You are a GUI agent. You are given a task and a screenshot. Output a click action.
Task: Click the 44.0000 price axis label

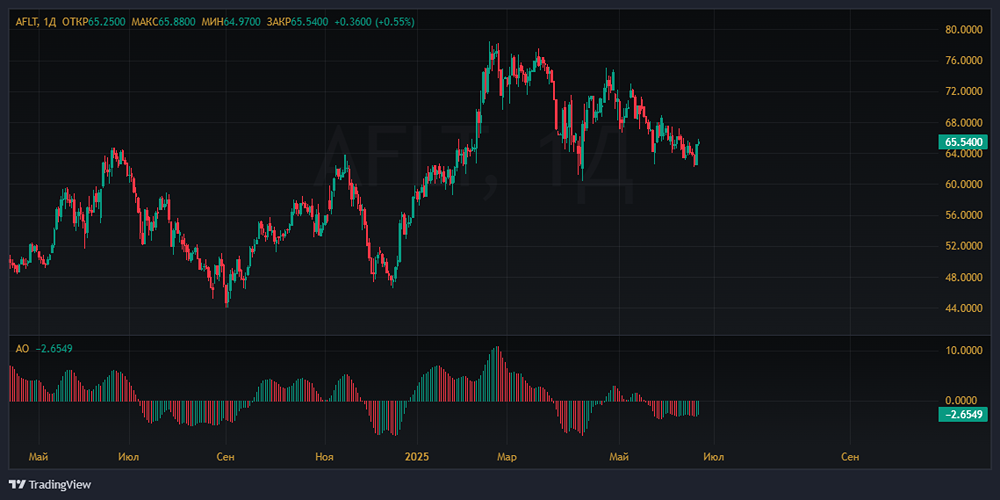964,308
